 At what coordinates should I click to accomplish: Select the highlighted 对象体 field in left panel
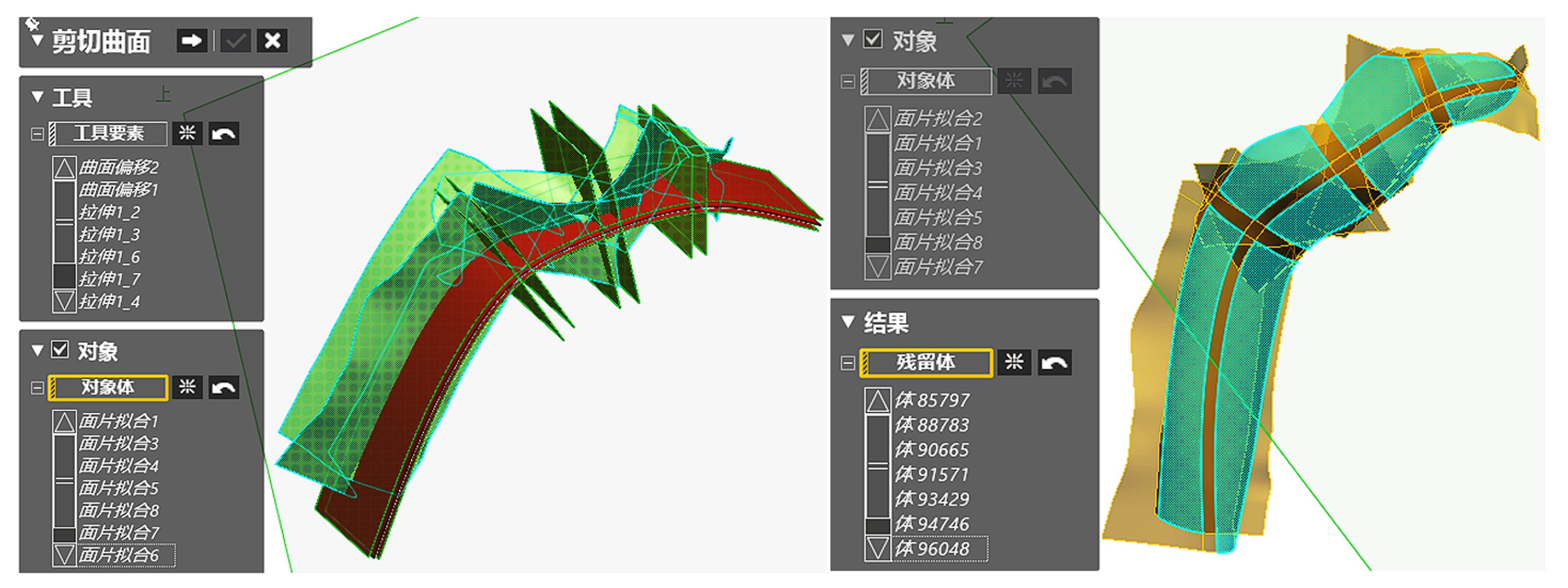click(108, 388)
